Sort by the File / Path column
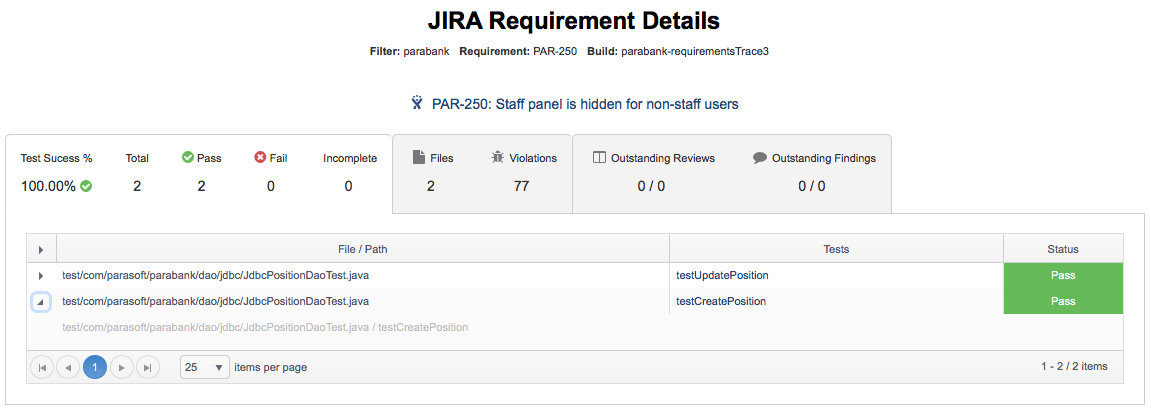This screenshot has height=410, width=1151. pyautogui.click(x=363, y=249)
